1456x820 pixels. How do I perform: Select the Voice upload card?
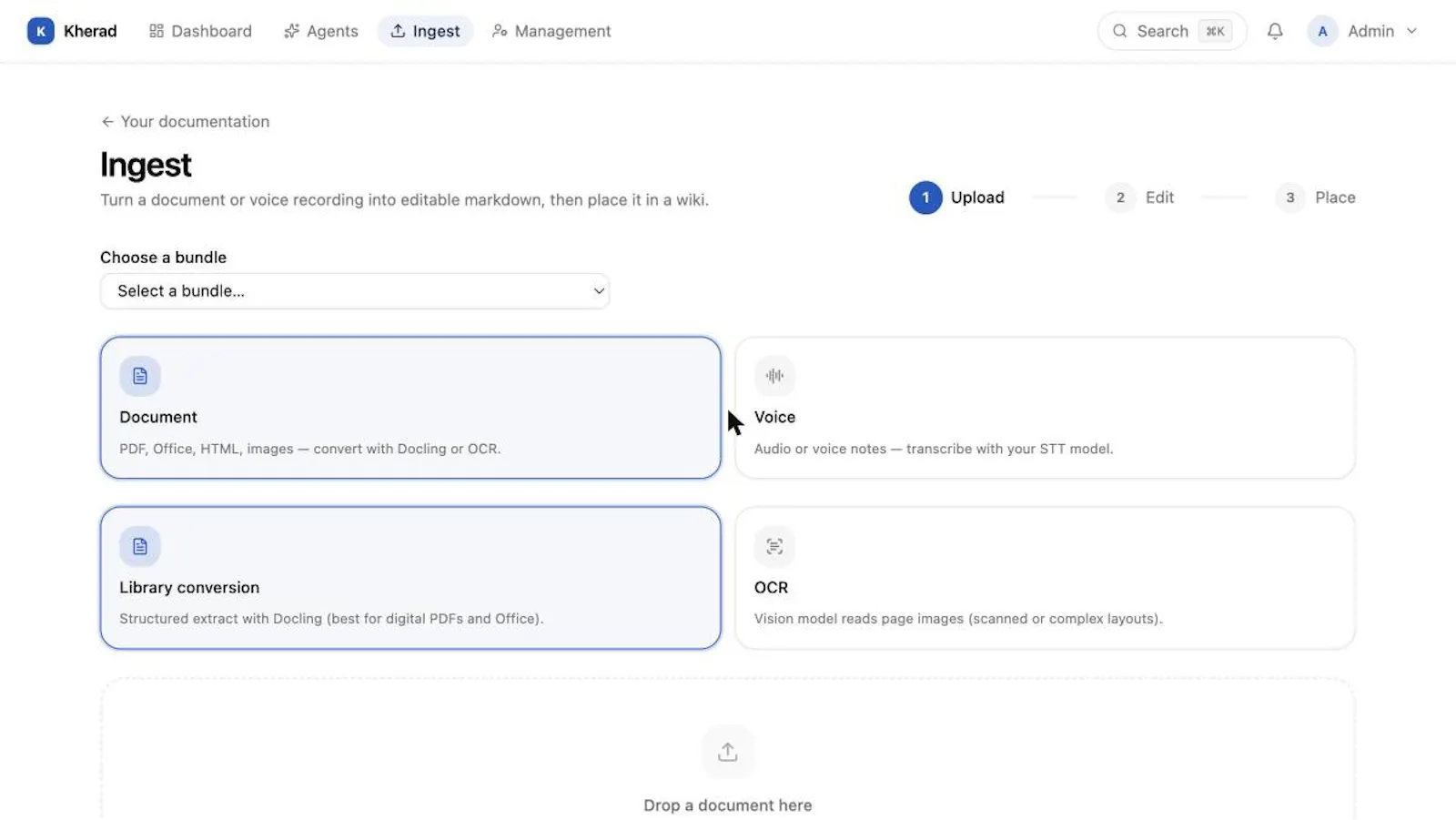(x=1045, y=408)
